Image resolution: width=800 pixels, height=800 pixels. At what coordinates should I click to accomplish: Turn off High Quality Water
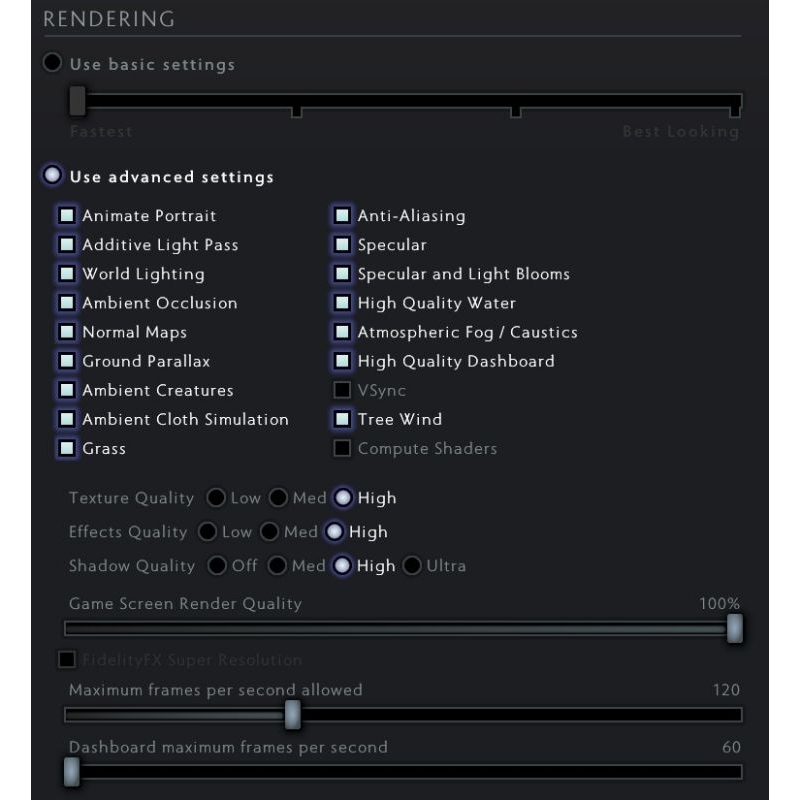point(342,302)
